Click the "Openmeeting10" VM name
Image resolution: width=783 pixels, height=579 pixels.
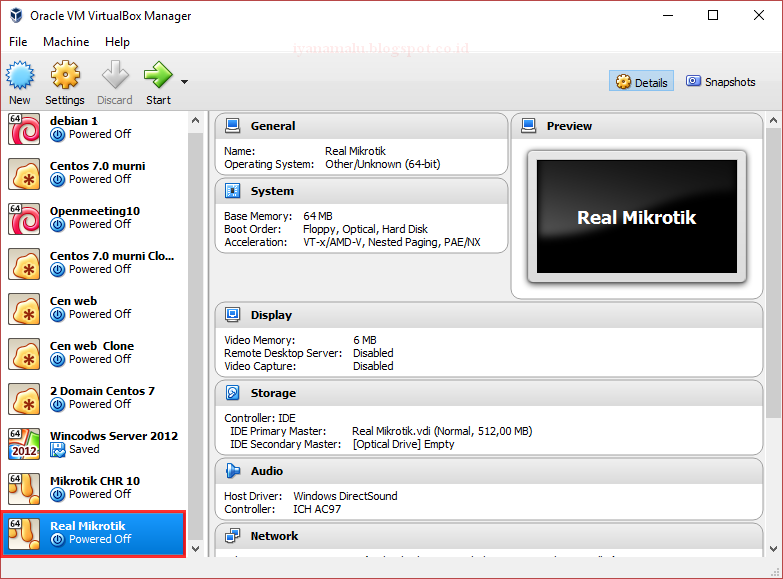(95, 211)
